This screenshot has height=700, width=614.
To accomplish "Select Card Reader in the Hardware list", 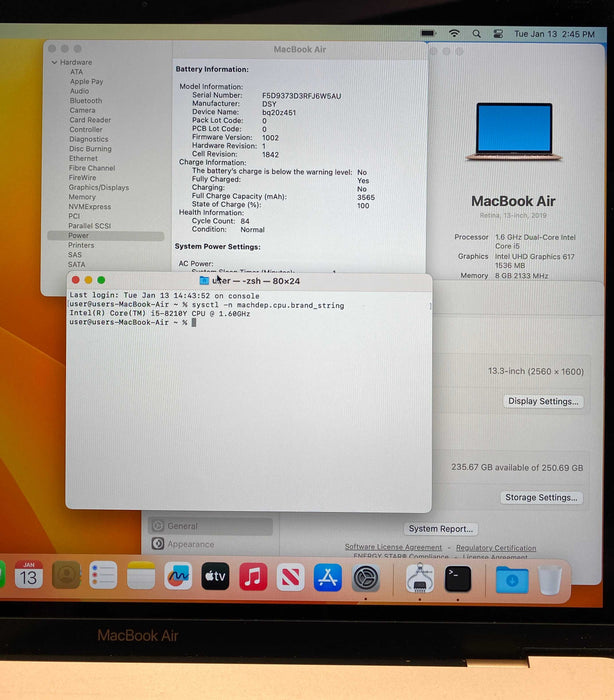I will coord(90,120).
